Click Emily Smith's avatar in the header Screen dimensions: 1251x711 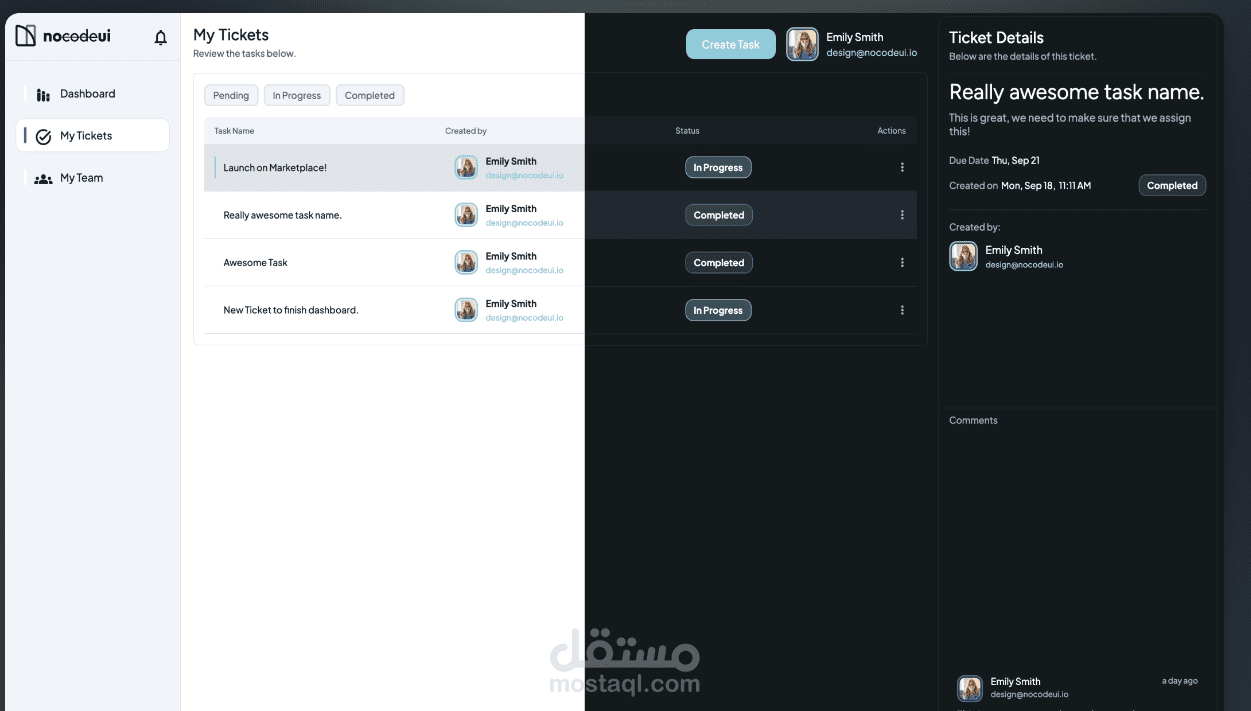pyautogui.click(x=802, y=44)
